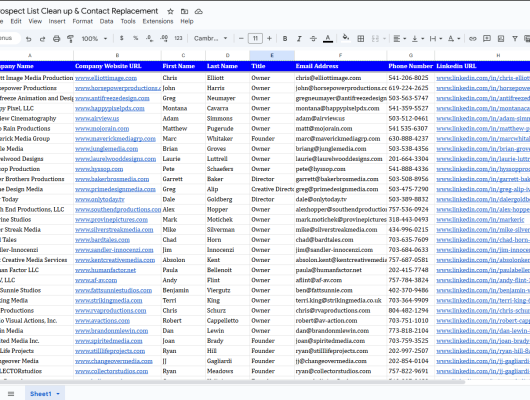Toggle strikethrough formatting
The height and width of the screenshot is (400, 530).
(313, 39)
